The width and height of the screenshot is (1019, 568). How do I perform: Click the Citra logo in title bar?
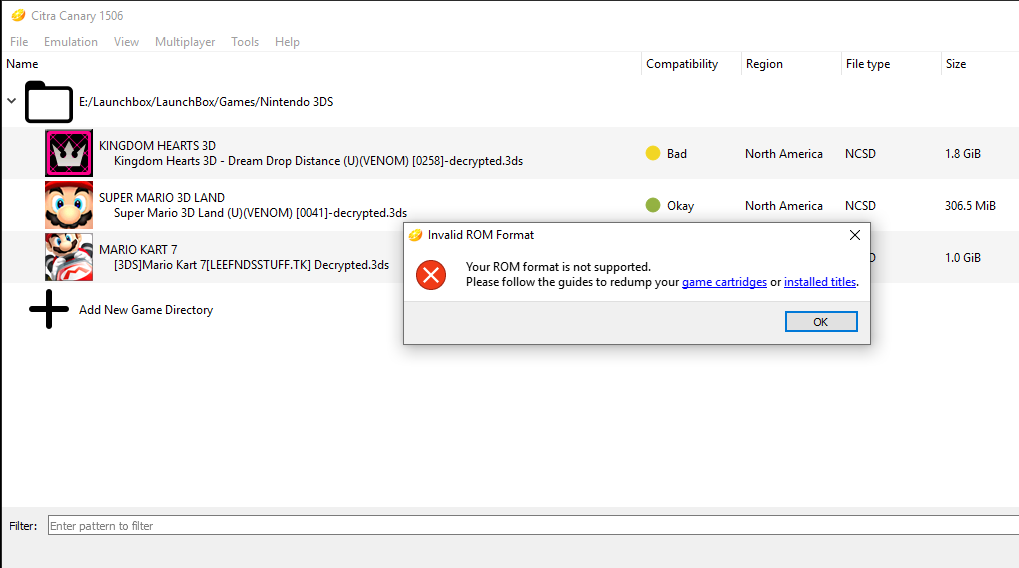(18, 16)
